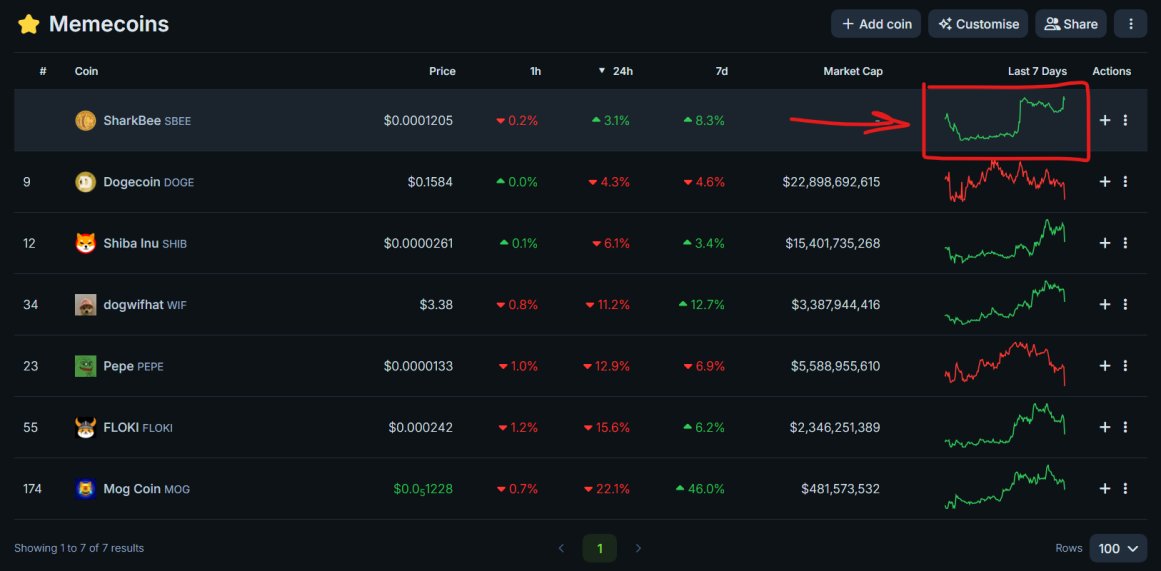Click the Mog Coin 7-day sparkline chart
The height and width of the screenshot is (571, 1161).
click(1006, 487)
